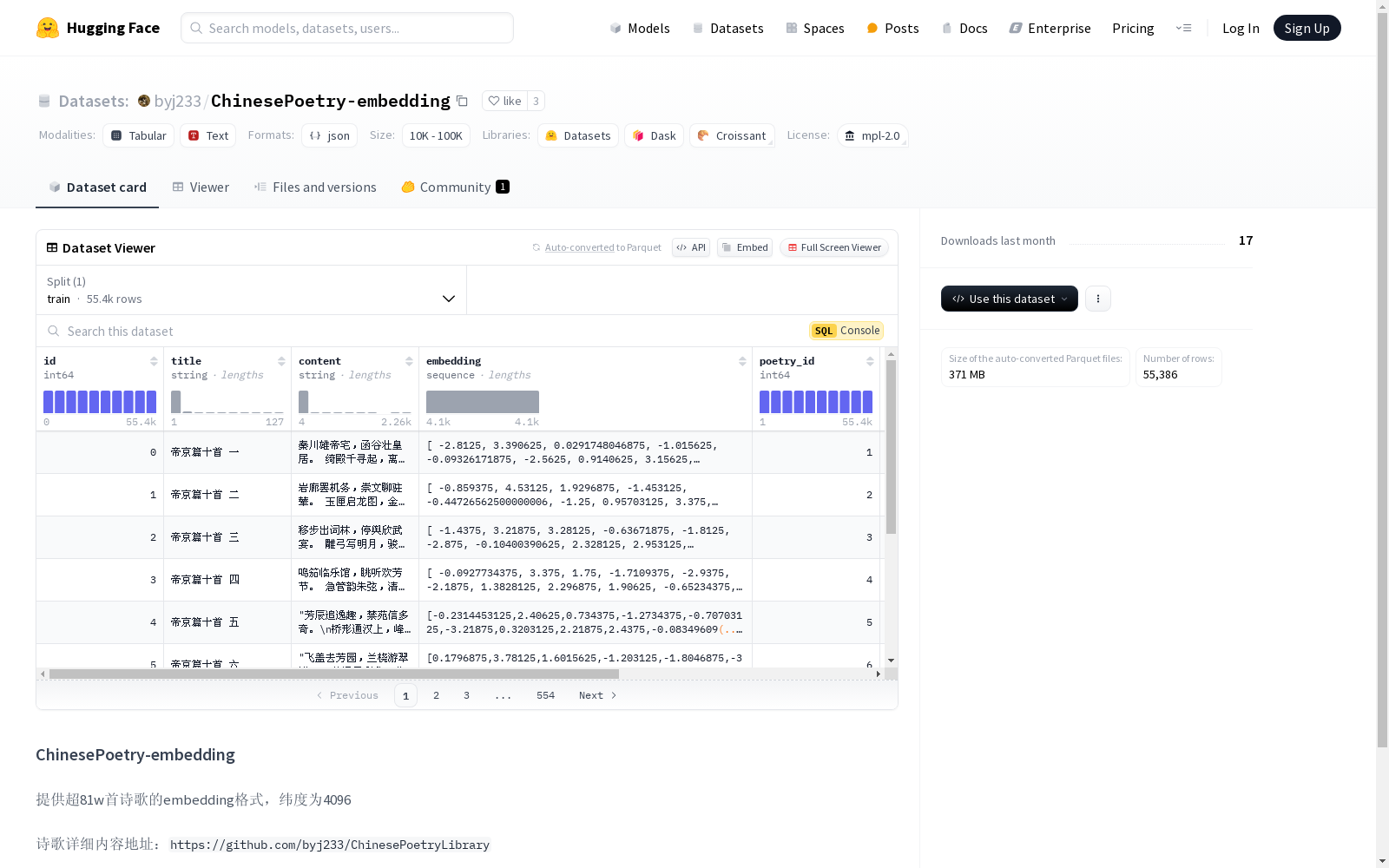Click the sort icon on id column
This screenshot has width=1389, height=868.
(x=154, y=361)
